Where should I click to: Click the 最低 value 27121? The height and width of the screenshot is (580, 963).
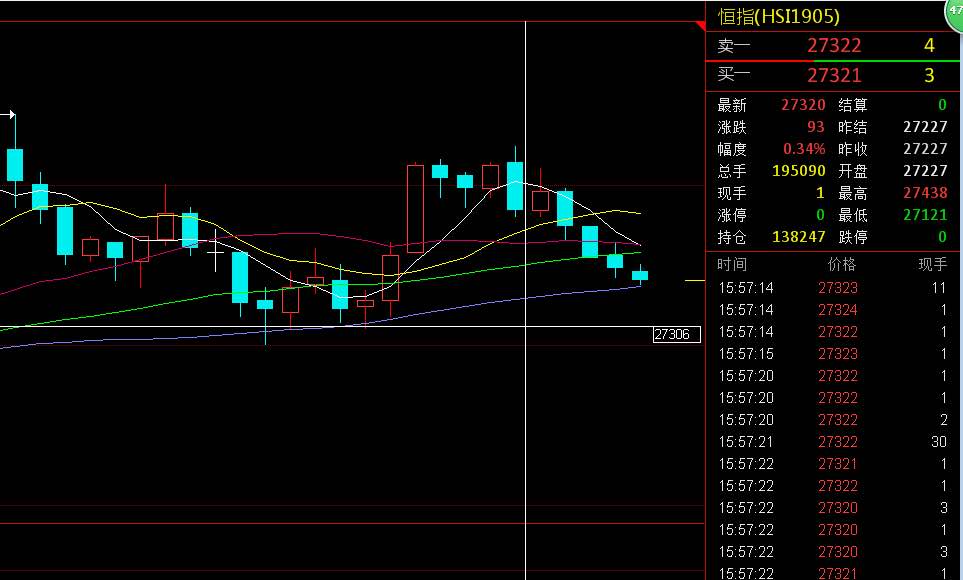[925, 215]
